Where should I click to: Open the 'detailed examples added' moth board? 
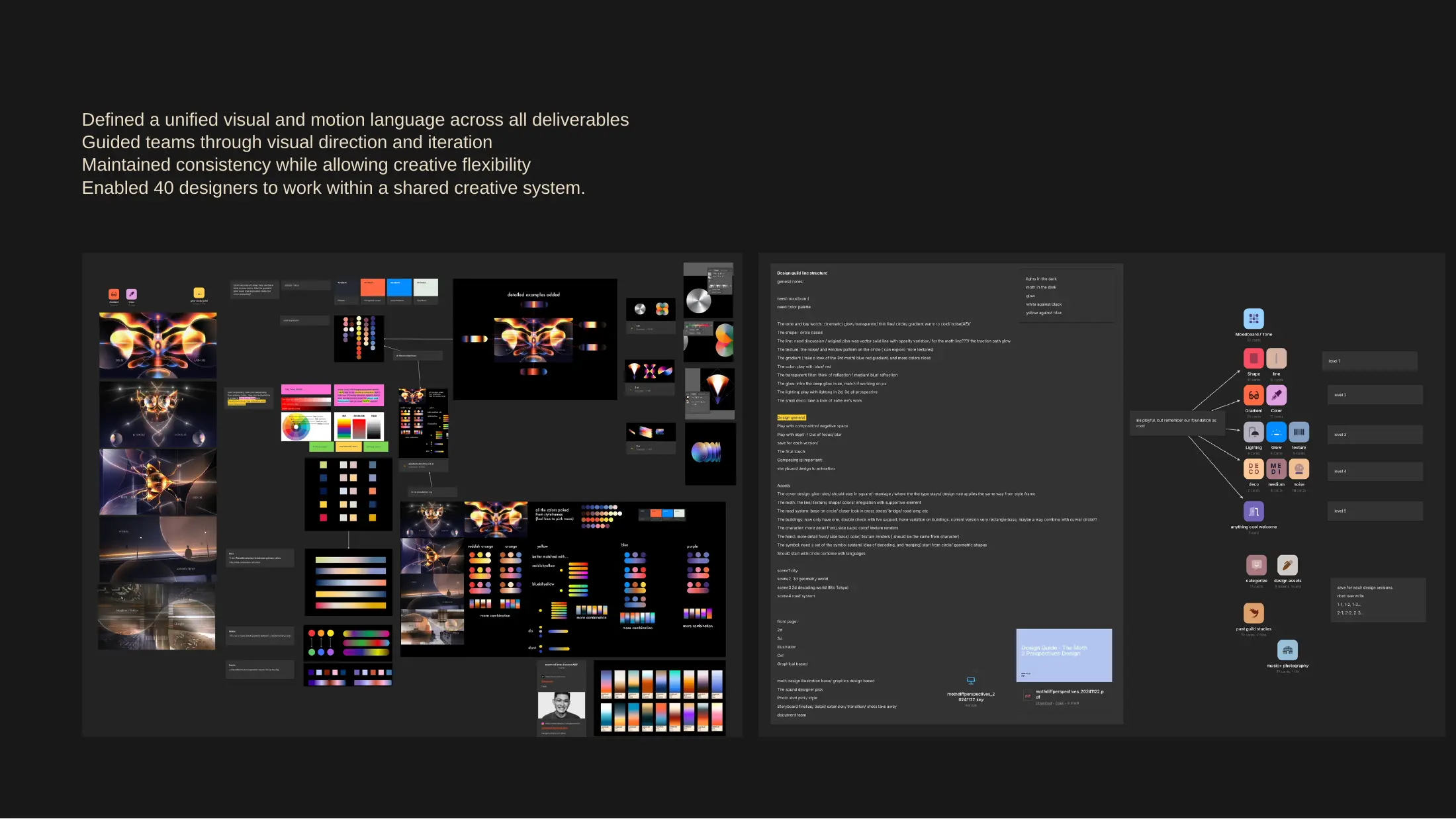[535, 339]
